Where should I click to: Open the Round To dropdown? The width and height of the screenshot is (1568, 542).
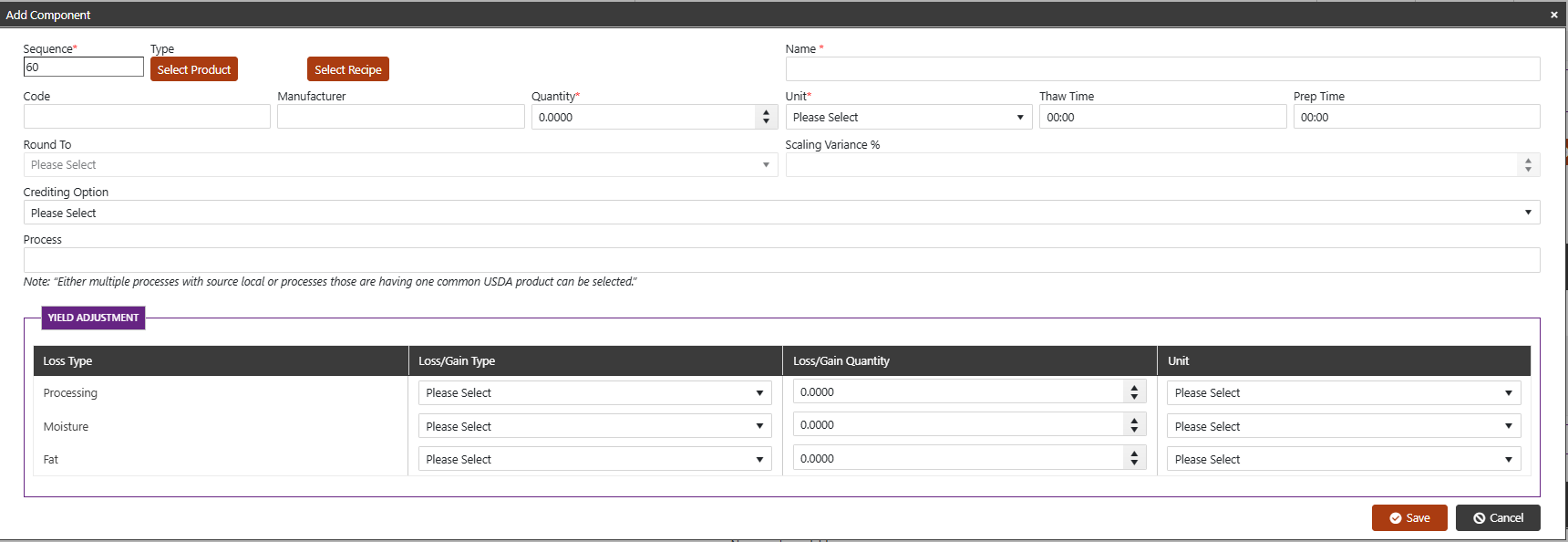click(400, 164)
